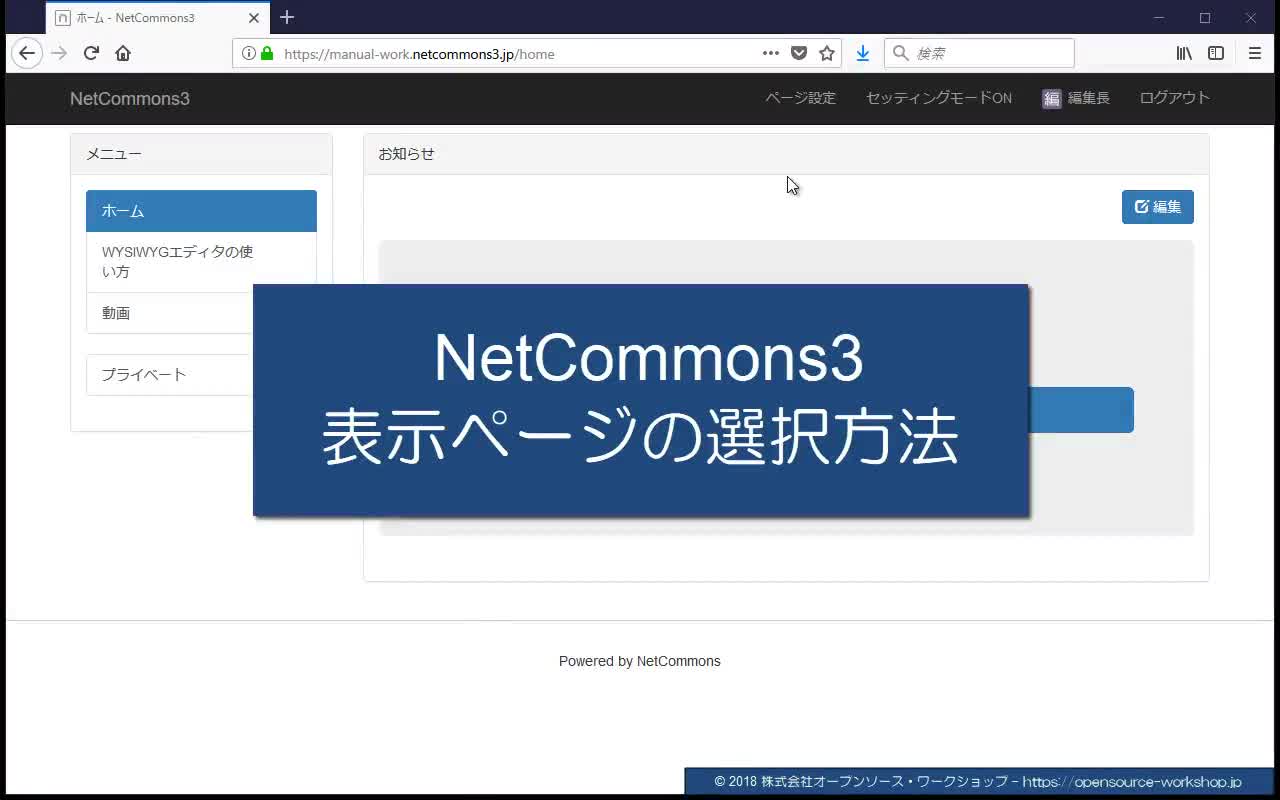Open the Firefox library icon
The height and width of the screenshot is (800, 1280).
[1184, 53]
